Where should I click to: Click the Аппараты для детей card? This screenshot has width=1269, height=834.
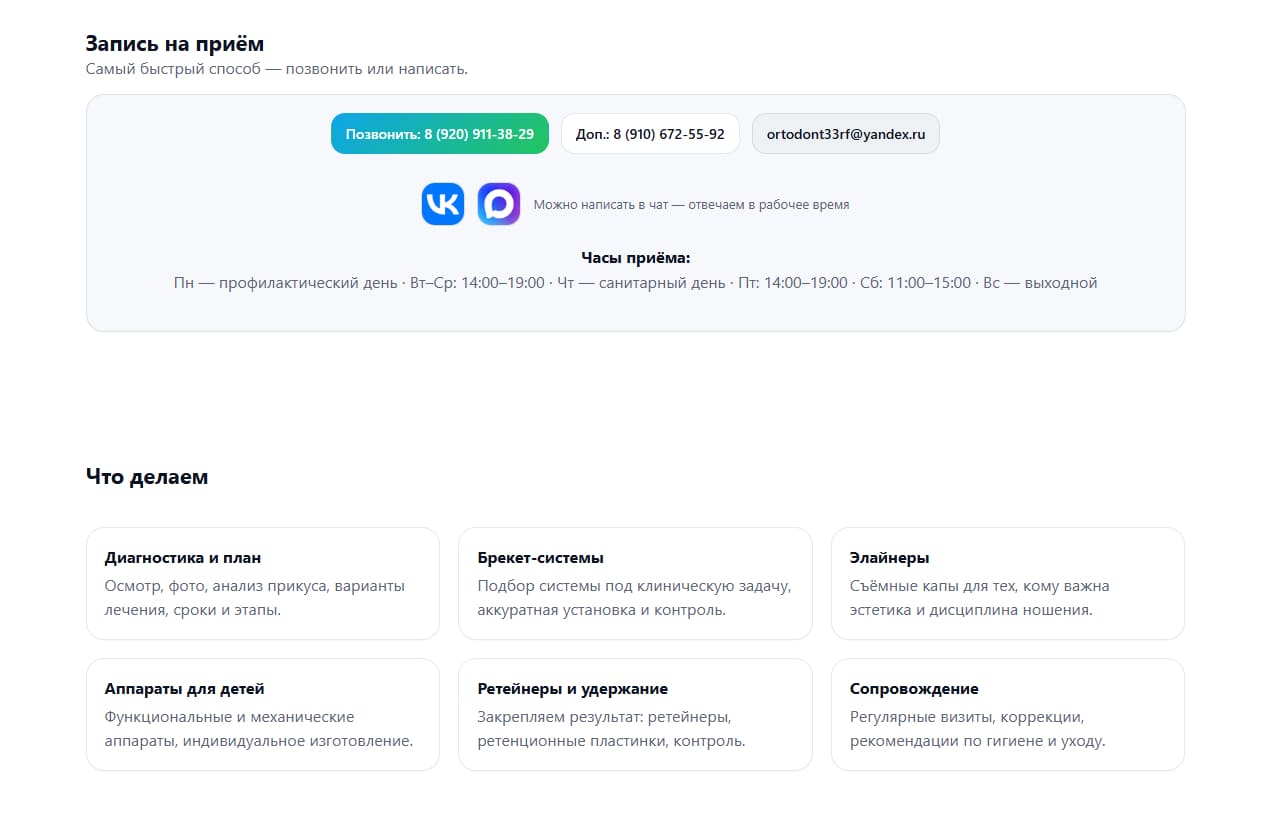pyautogui.click(x=262, y=714)
